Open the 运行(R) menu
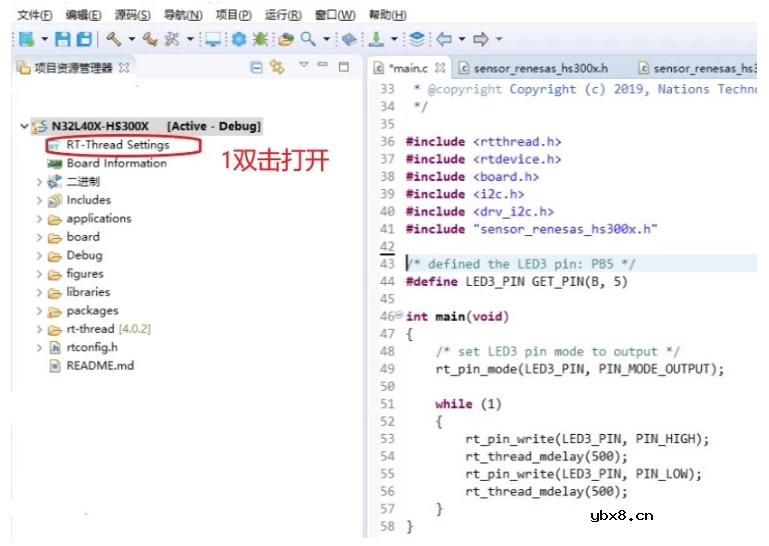This screenshot has height=546, width=769. 283,15
